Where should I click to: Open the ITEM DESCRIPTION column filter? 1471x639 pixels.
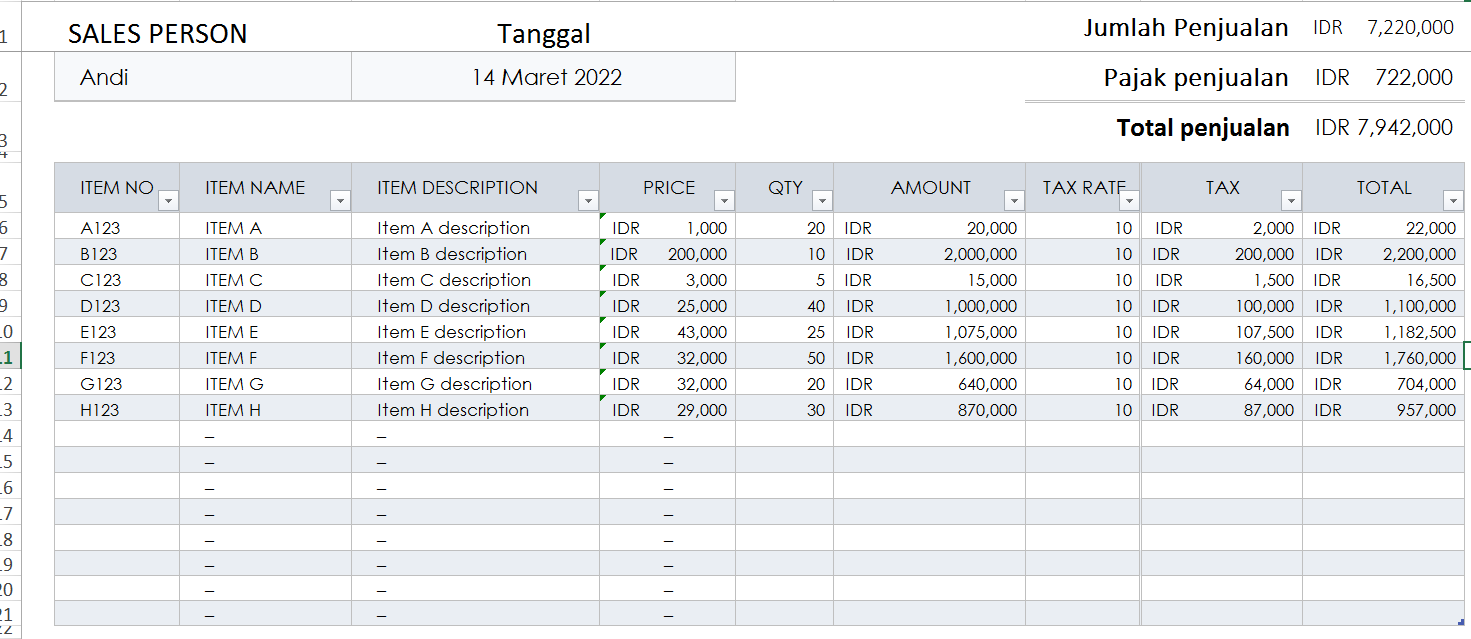[x=588, y=200]
